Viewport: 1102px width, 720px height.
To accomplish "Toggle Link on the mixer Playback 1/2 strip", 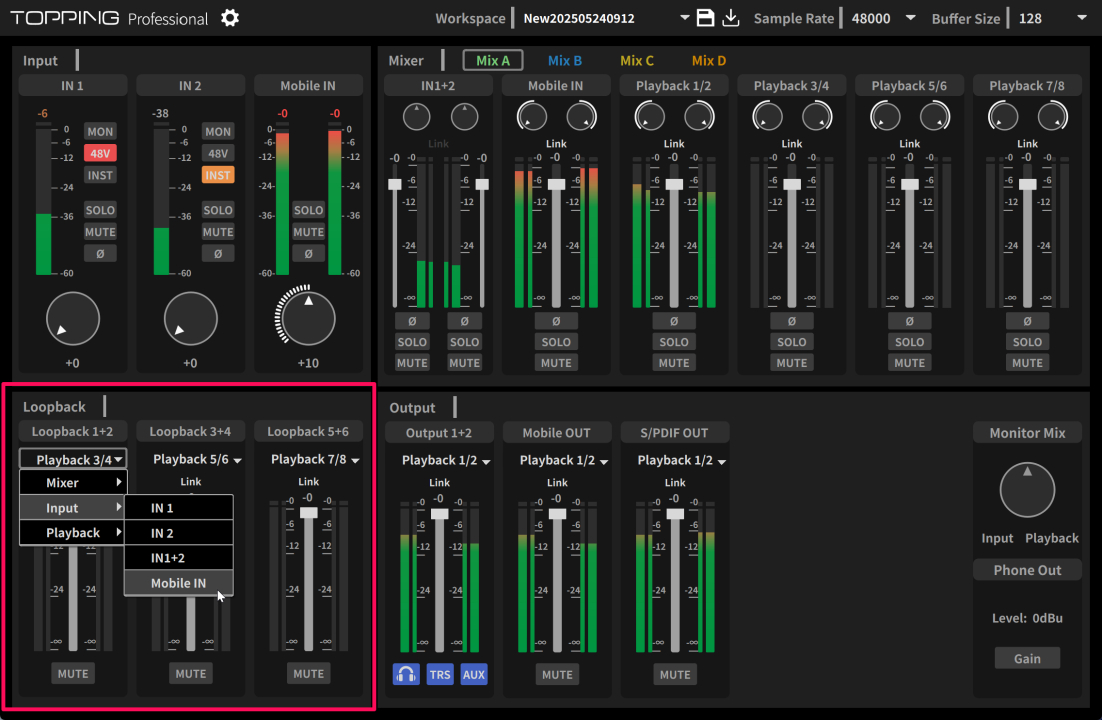I will pos(674,143).
